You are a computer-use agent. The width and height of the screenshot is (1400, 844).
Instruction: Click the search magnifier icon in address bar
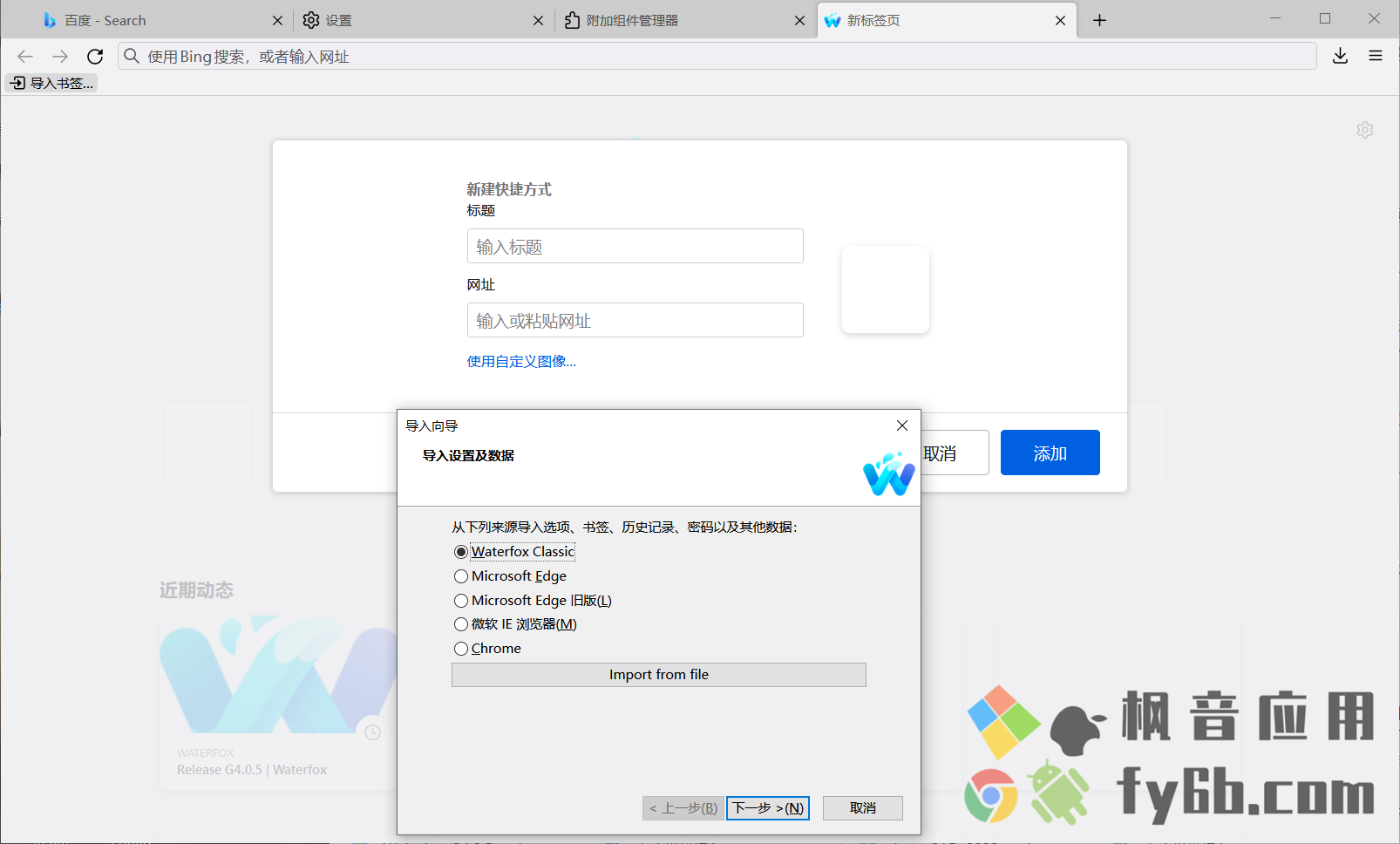(132, 57)
